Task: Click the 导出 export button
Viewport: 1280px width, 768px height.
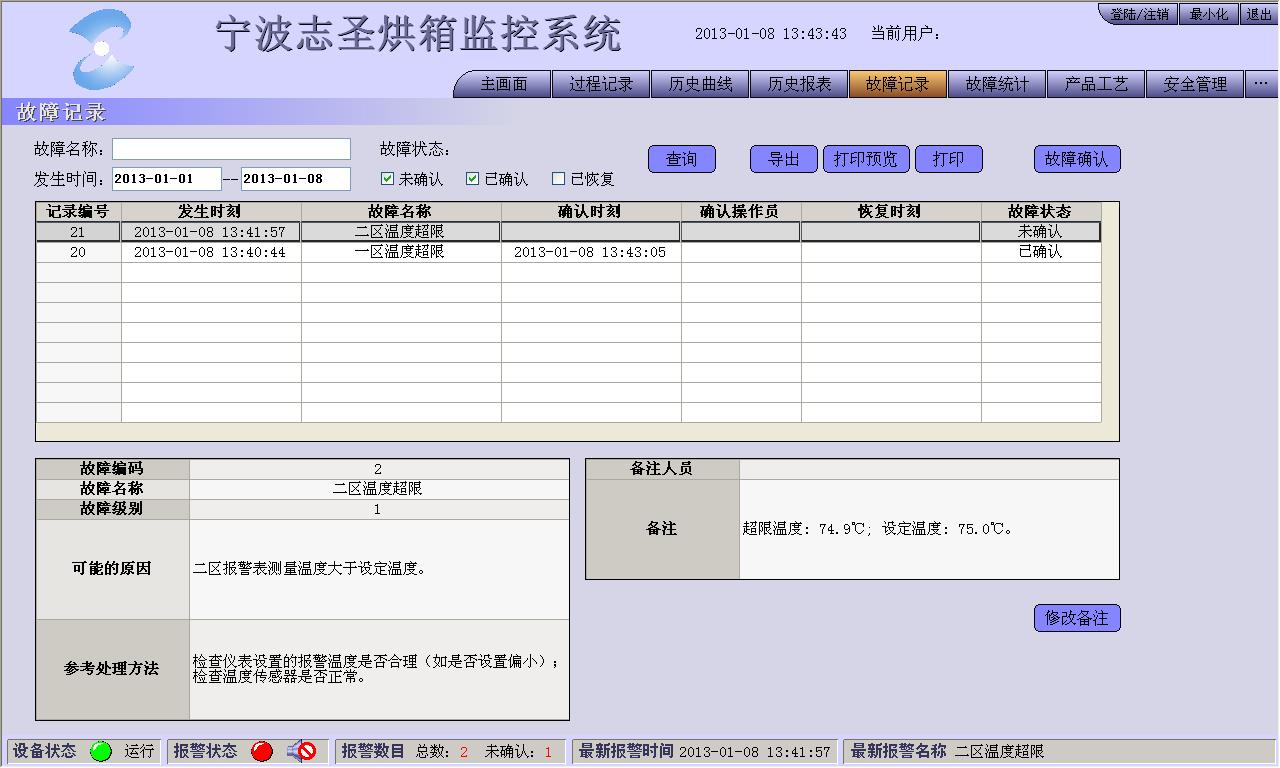Action: [x=784, y=159]
